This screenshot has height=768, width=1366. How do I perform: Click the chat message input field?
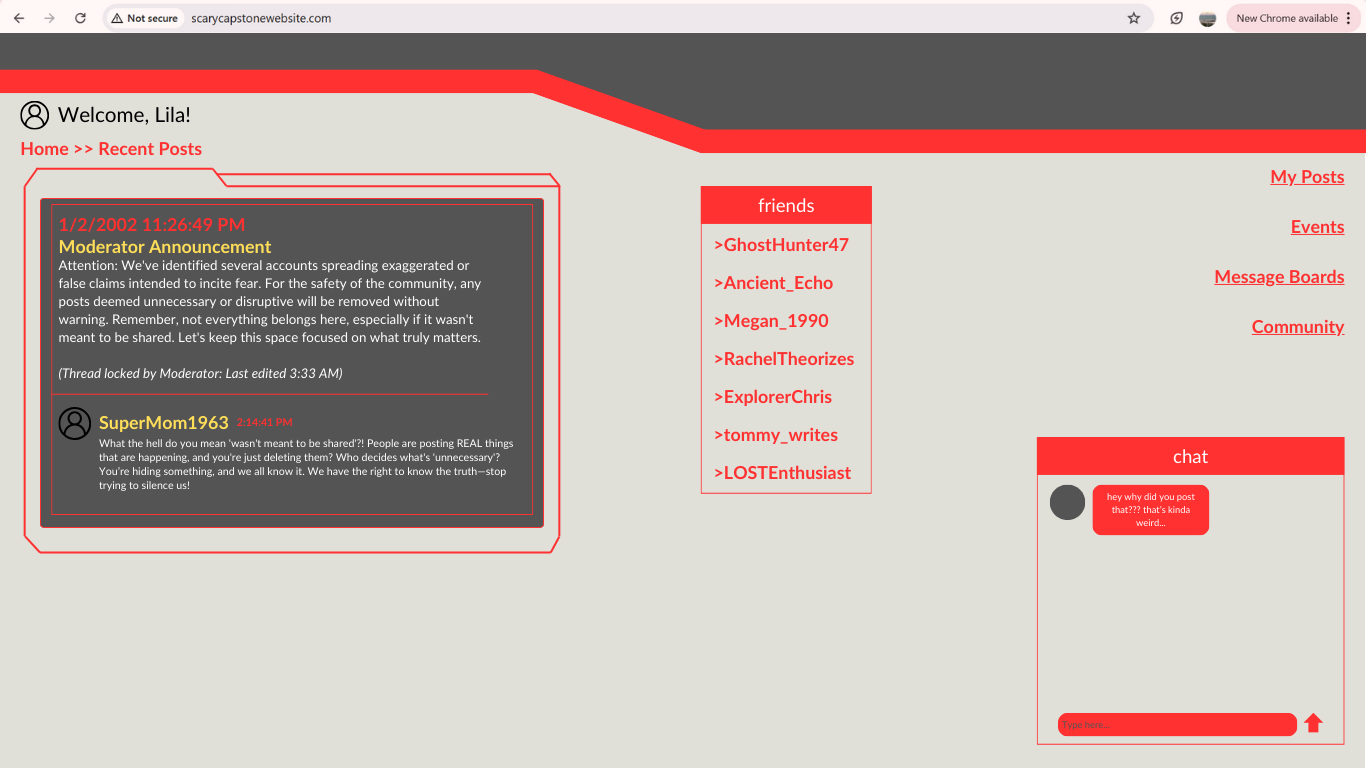[x=1176, y=724]
